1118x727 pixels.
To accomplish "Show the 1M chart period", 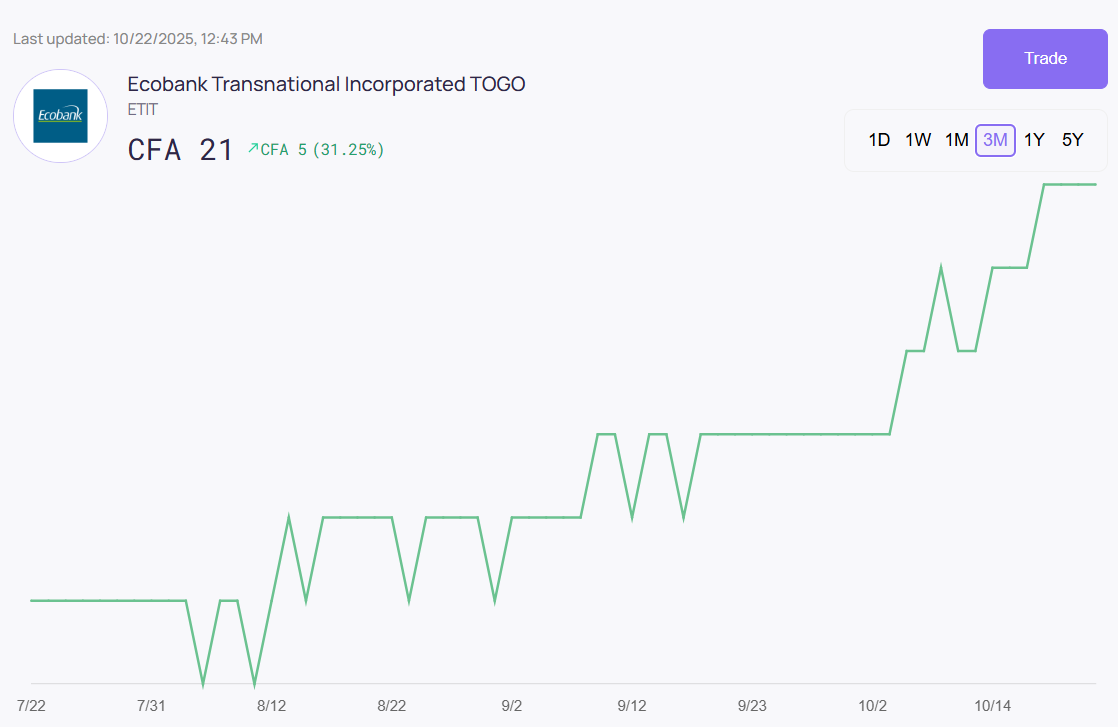I will tap(957, 140).
